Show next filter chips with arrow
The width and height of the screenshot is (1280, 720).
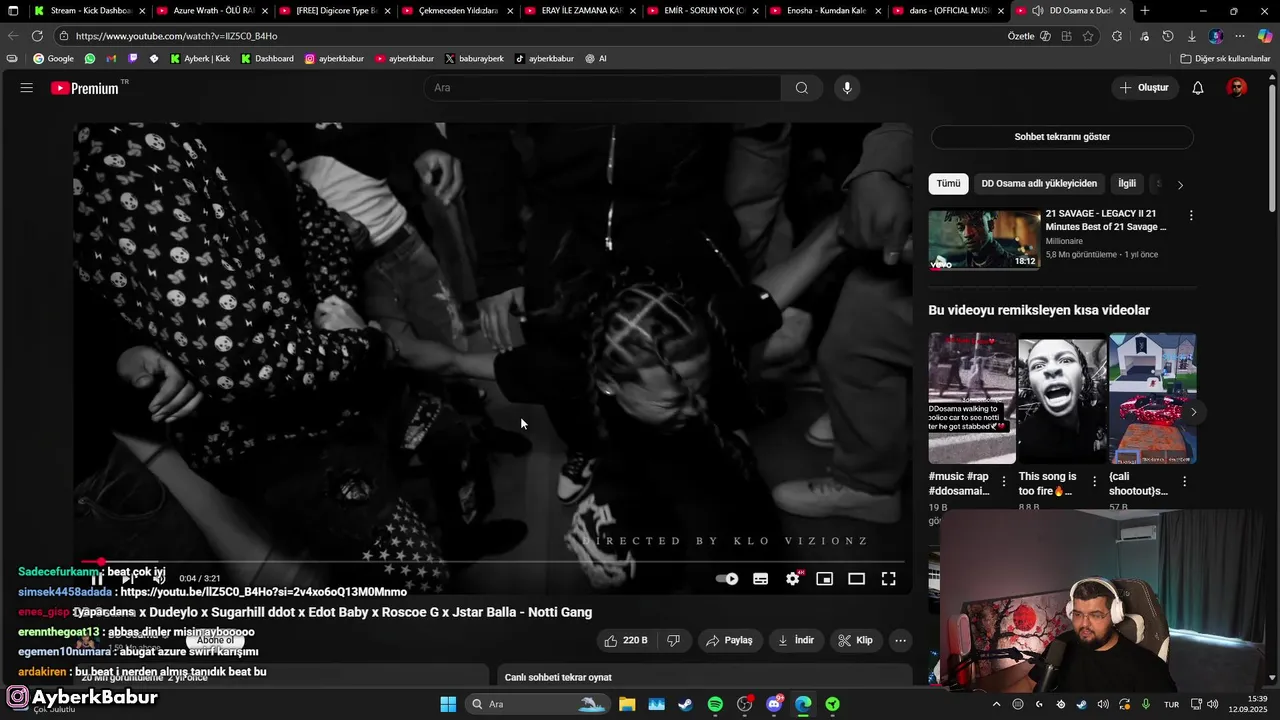[1180, 185]
